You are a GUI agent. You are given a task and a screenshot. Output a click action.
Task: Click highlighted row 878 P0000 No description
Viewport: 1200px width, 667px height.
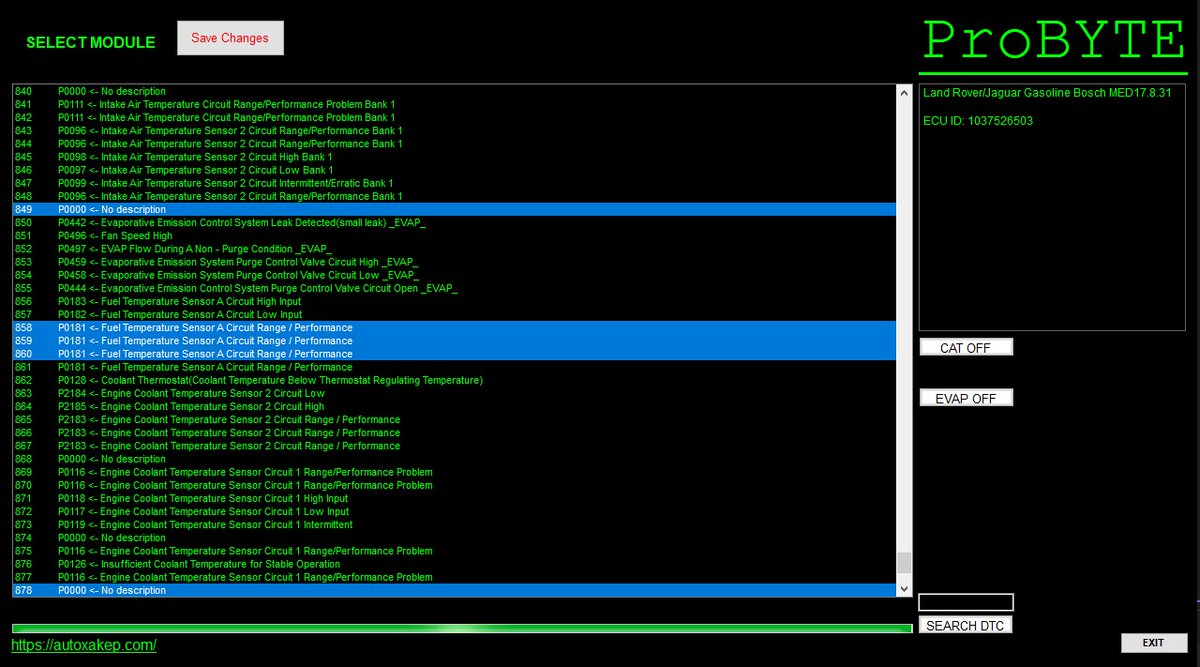[x=454, y=590]
